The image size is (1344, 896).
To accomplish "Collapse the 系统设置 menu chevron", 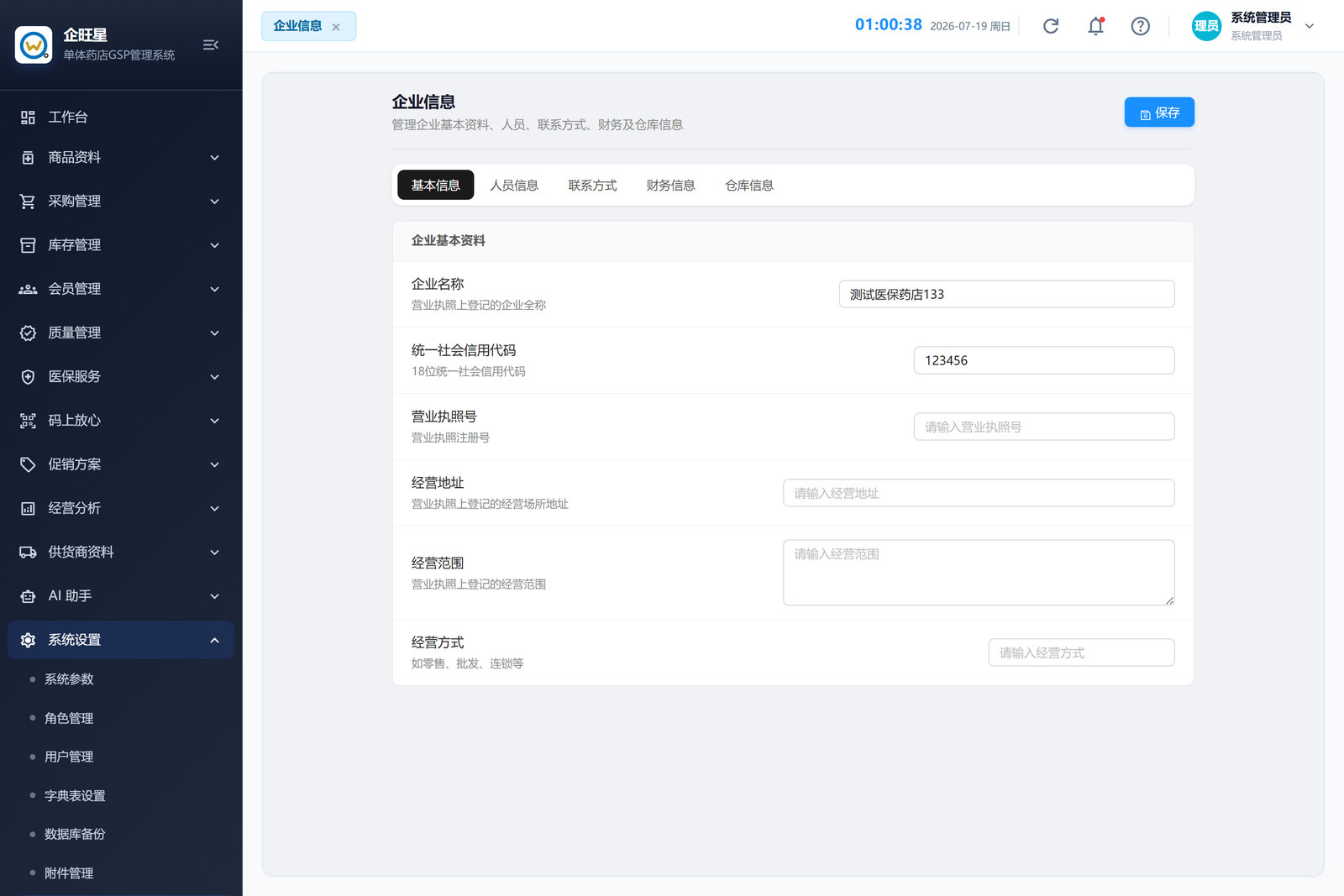I will point(215,640).
